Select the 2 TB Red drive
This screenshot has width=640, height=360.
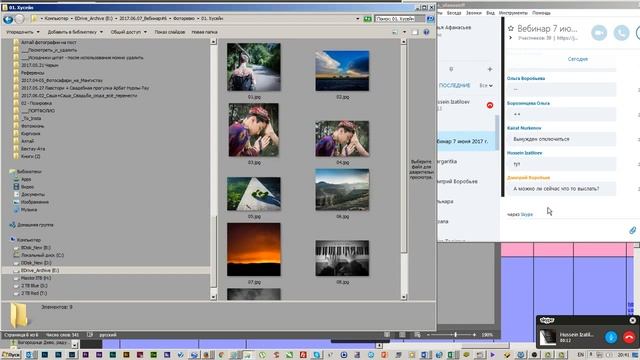click(34, 293)
